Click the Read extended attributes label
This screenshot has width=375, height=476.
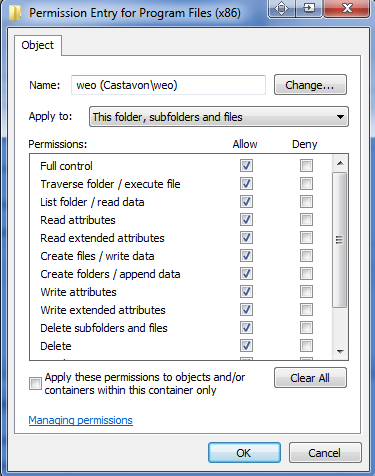(x=102, y=238)
